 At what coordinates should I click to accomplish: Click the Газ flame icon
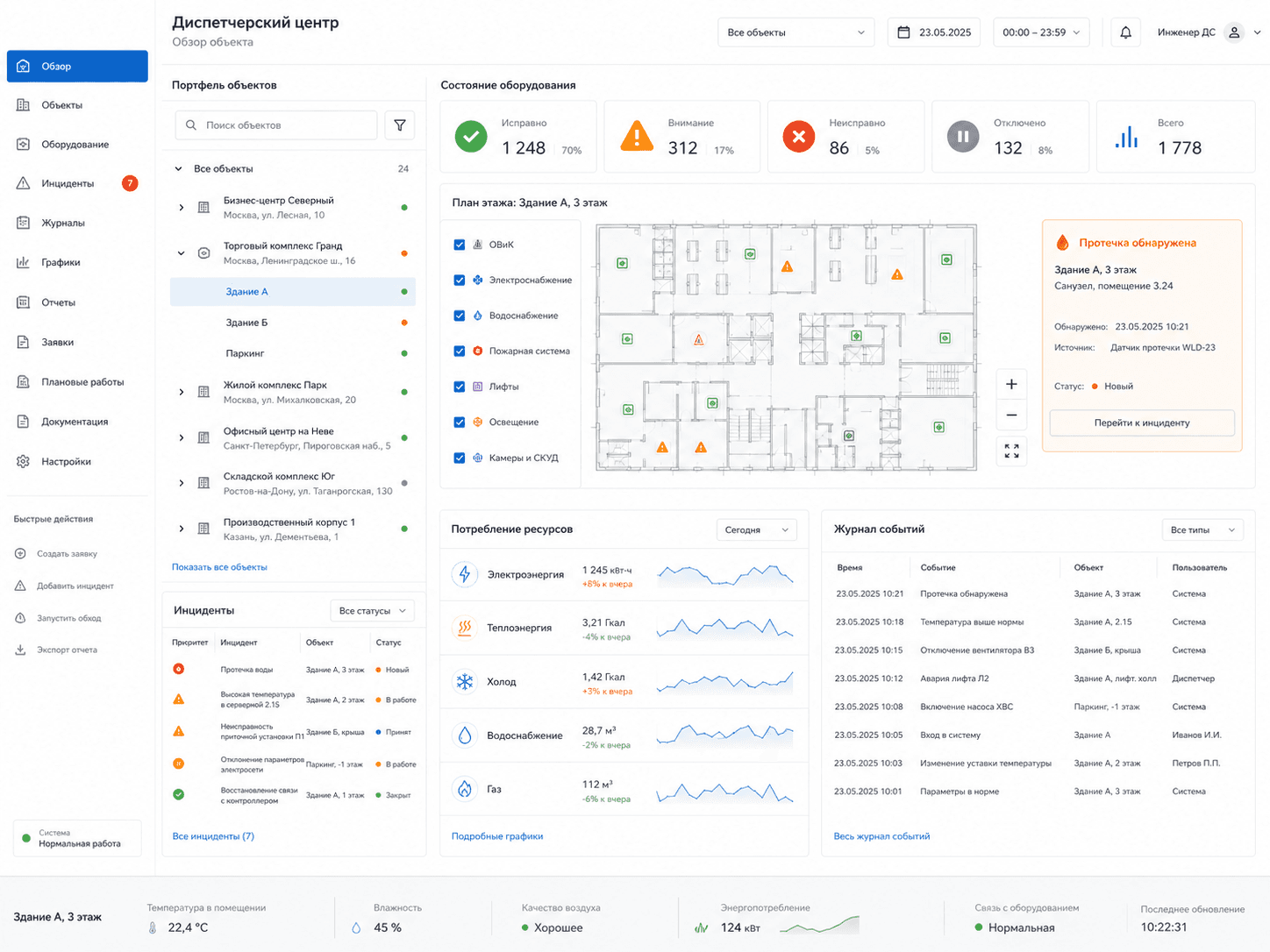[x=464, y=789]
